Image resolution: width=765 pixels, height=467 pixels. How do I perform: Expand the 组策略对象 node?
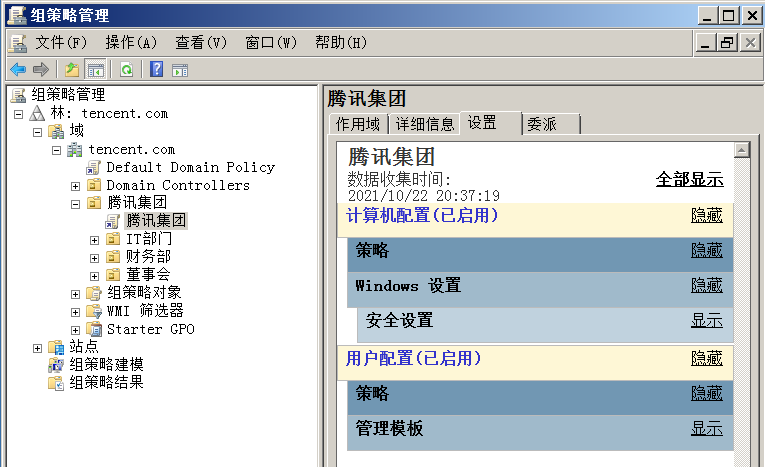[x=75, y=294]
